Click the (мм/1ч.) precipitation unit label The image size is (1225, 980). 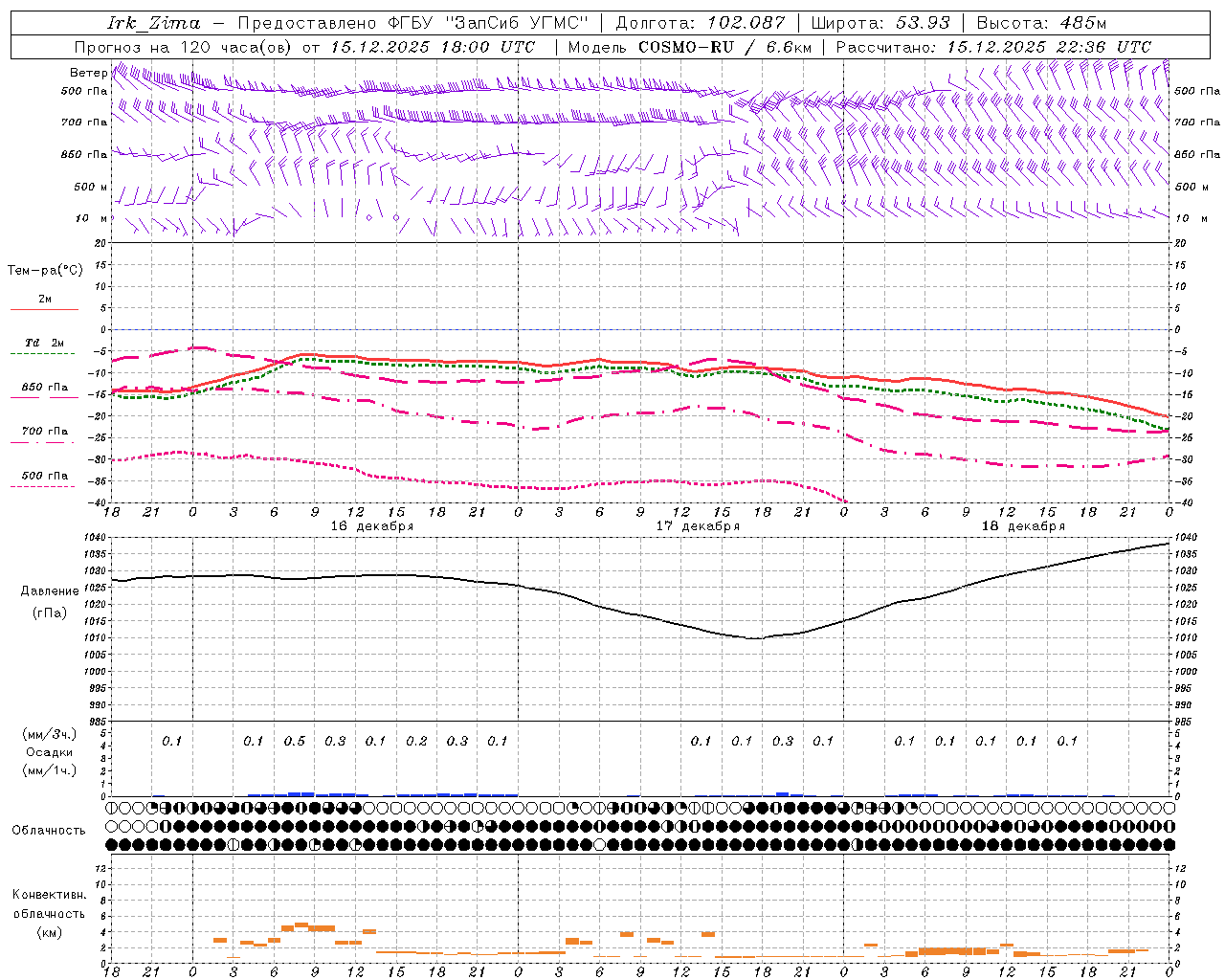[50, 770]
